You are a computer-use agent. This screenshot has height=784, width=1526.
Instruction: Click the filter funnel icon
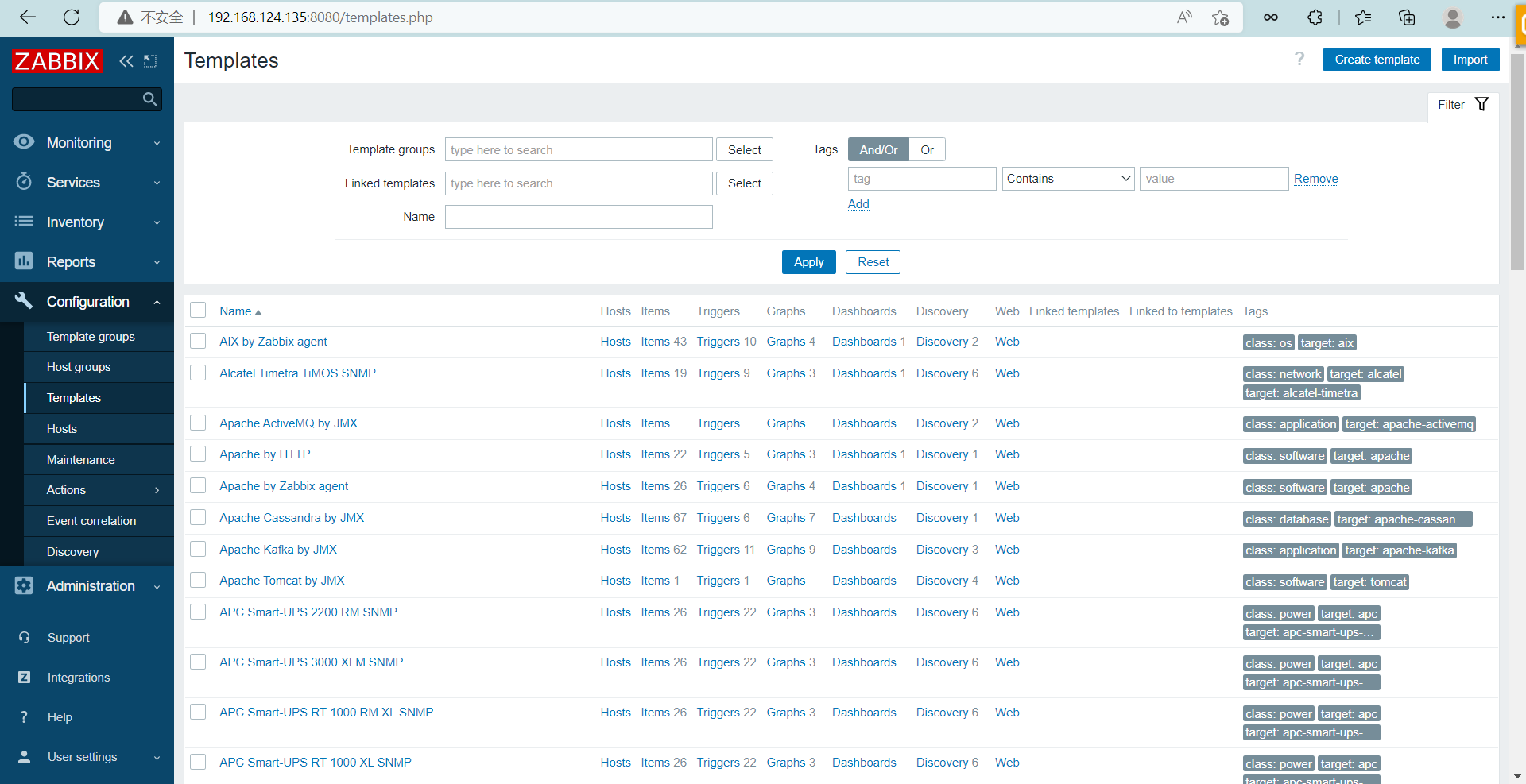pos(1481,104)
